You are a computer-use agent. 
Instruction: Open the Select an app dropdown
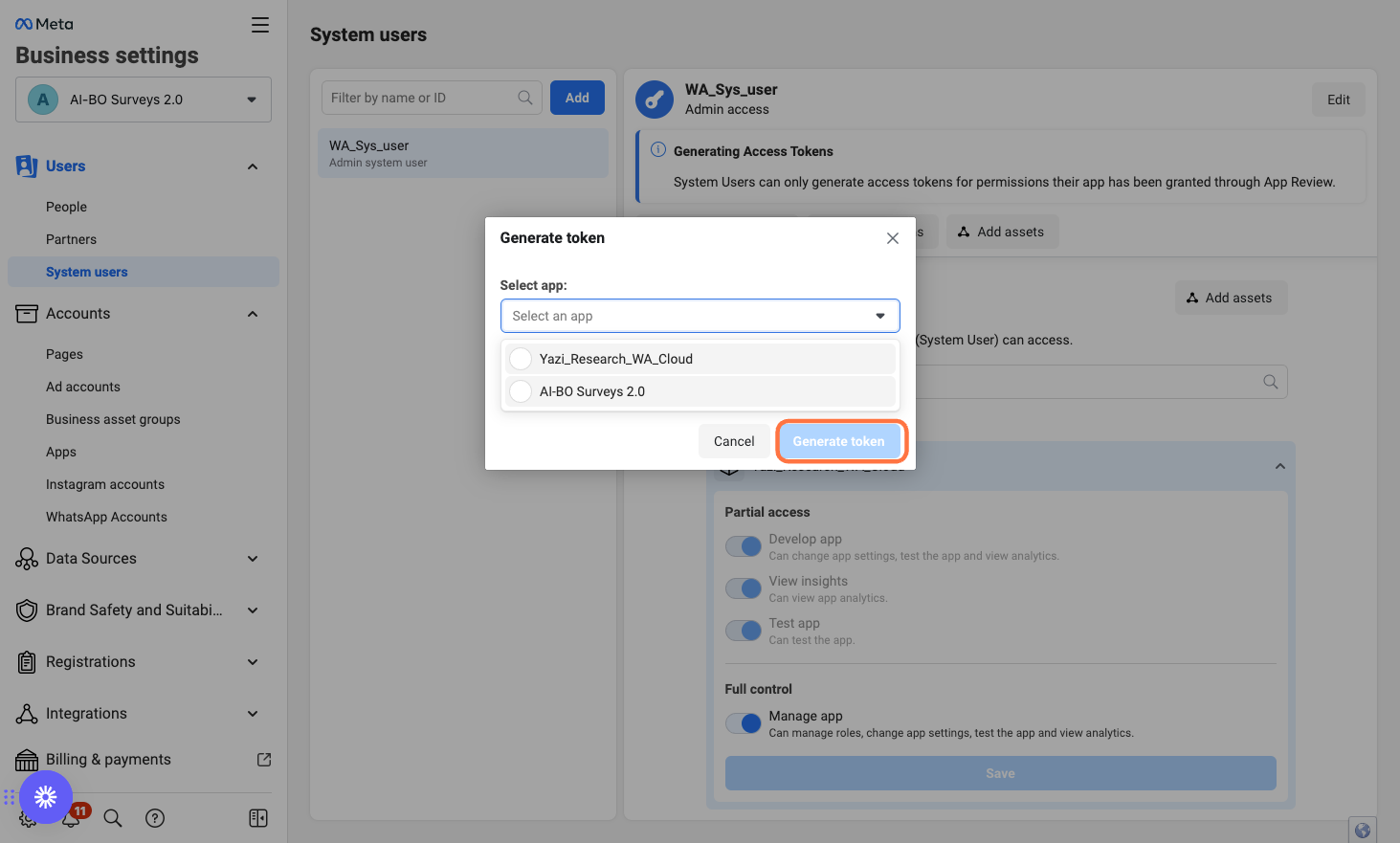[700, 316]
